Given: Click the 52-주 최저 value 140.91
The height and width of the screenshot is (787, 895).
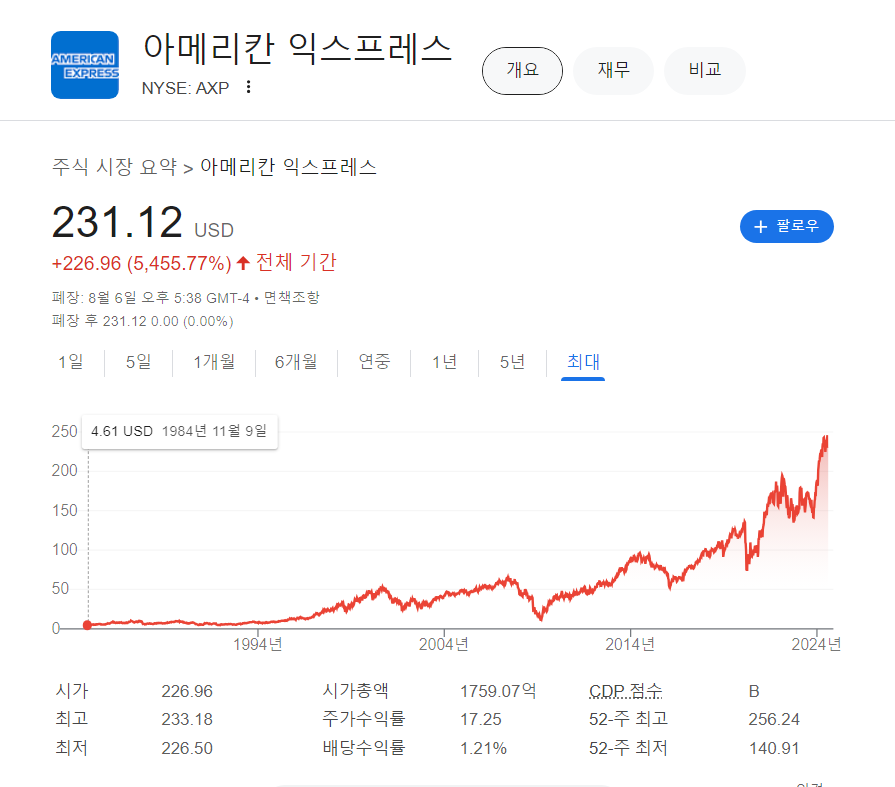Looking at the screenshot, I should [774, 748].
